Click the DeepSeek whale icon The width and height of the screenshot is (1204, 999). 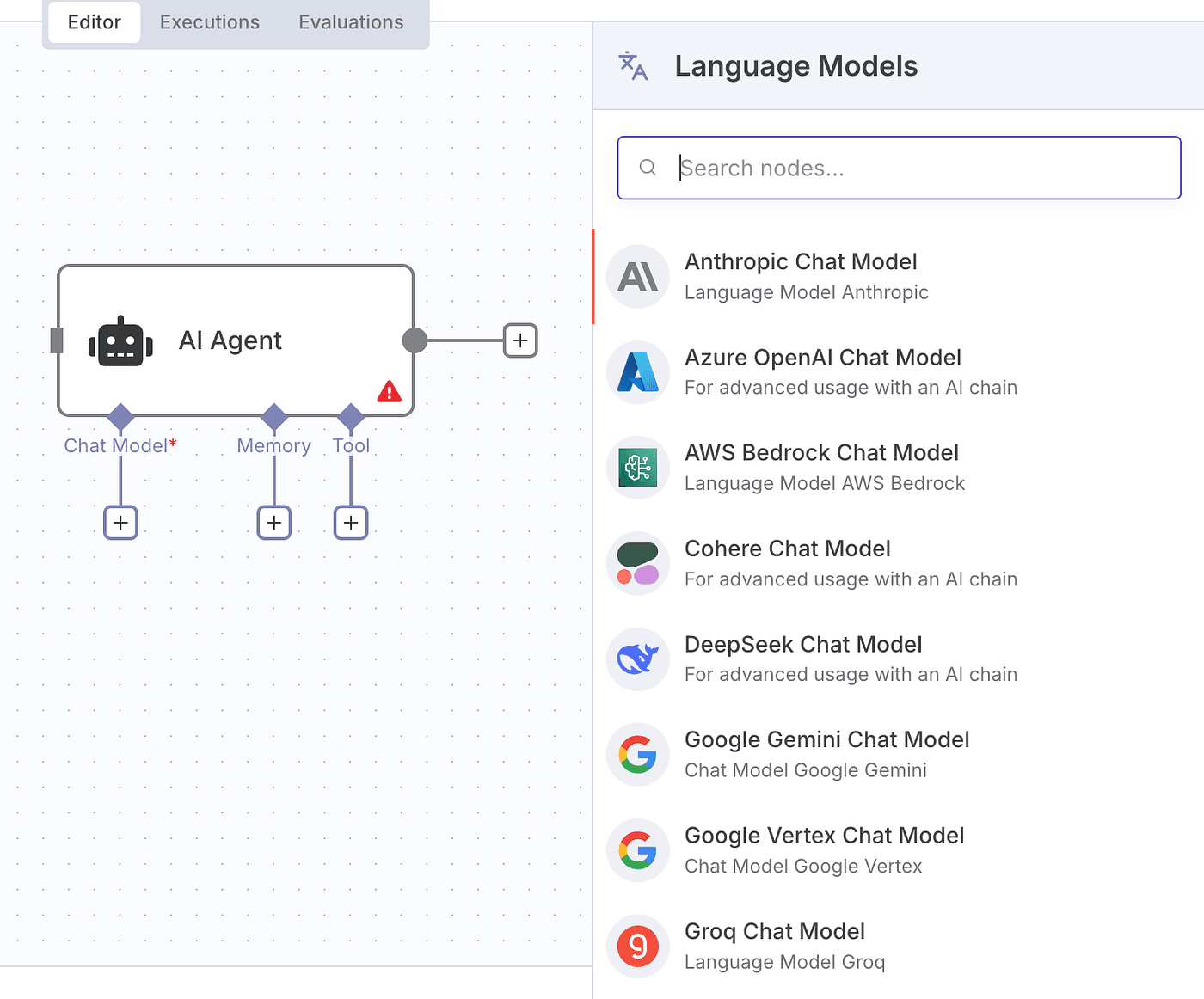click(637, 659)
